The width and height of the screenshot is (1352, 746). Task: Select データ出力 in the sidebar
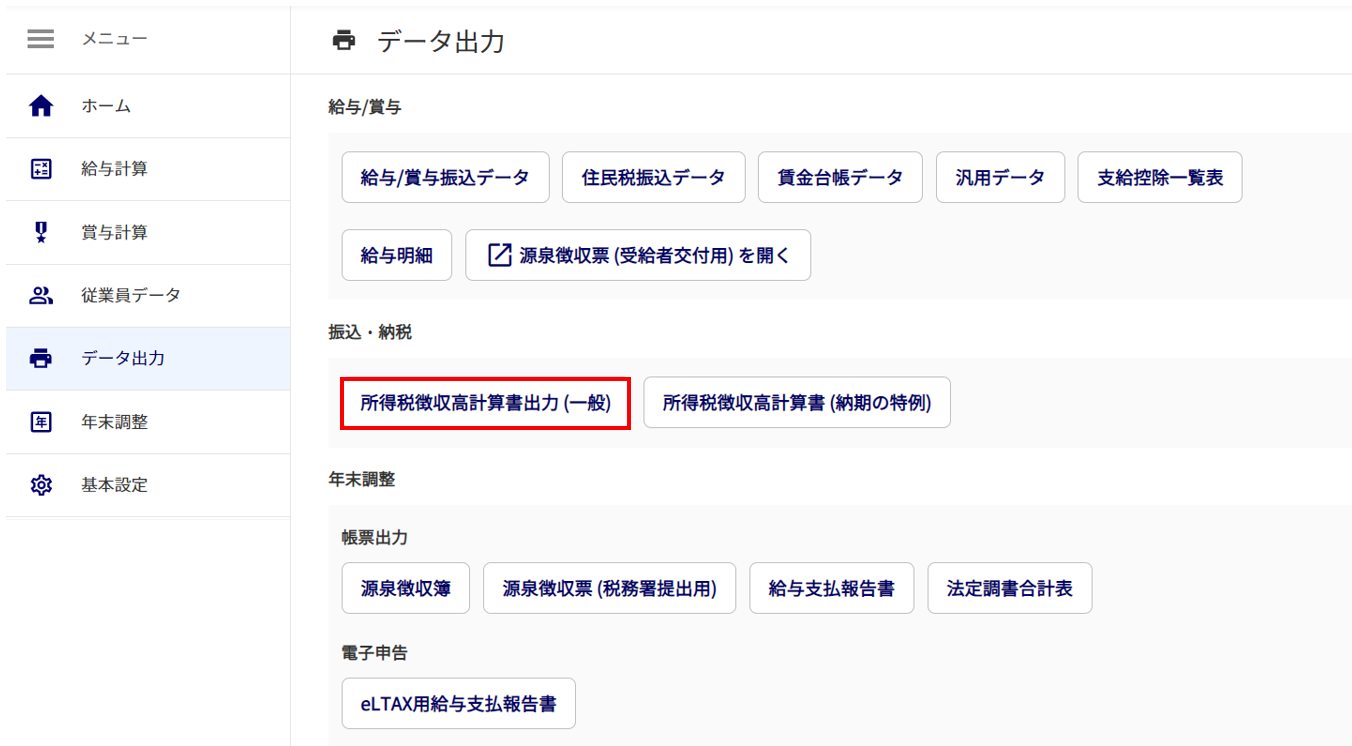click(148, 358)
